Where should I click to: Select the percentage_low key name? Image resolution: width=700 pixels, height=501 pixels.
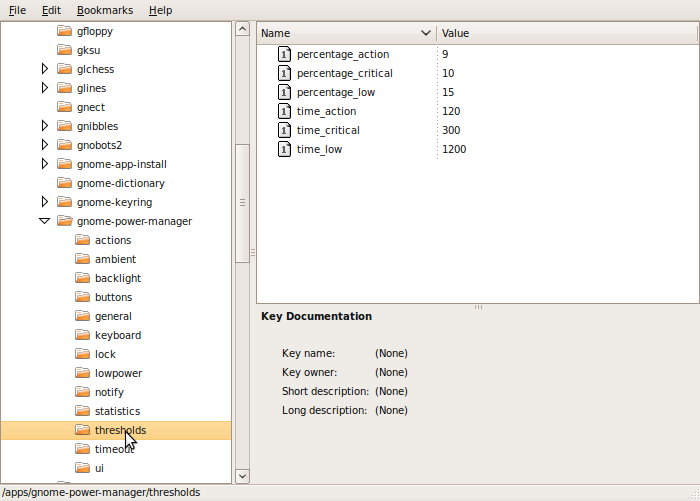click(x=336, y=92)
